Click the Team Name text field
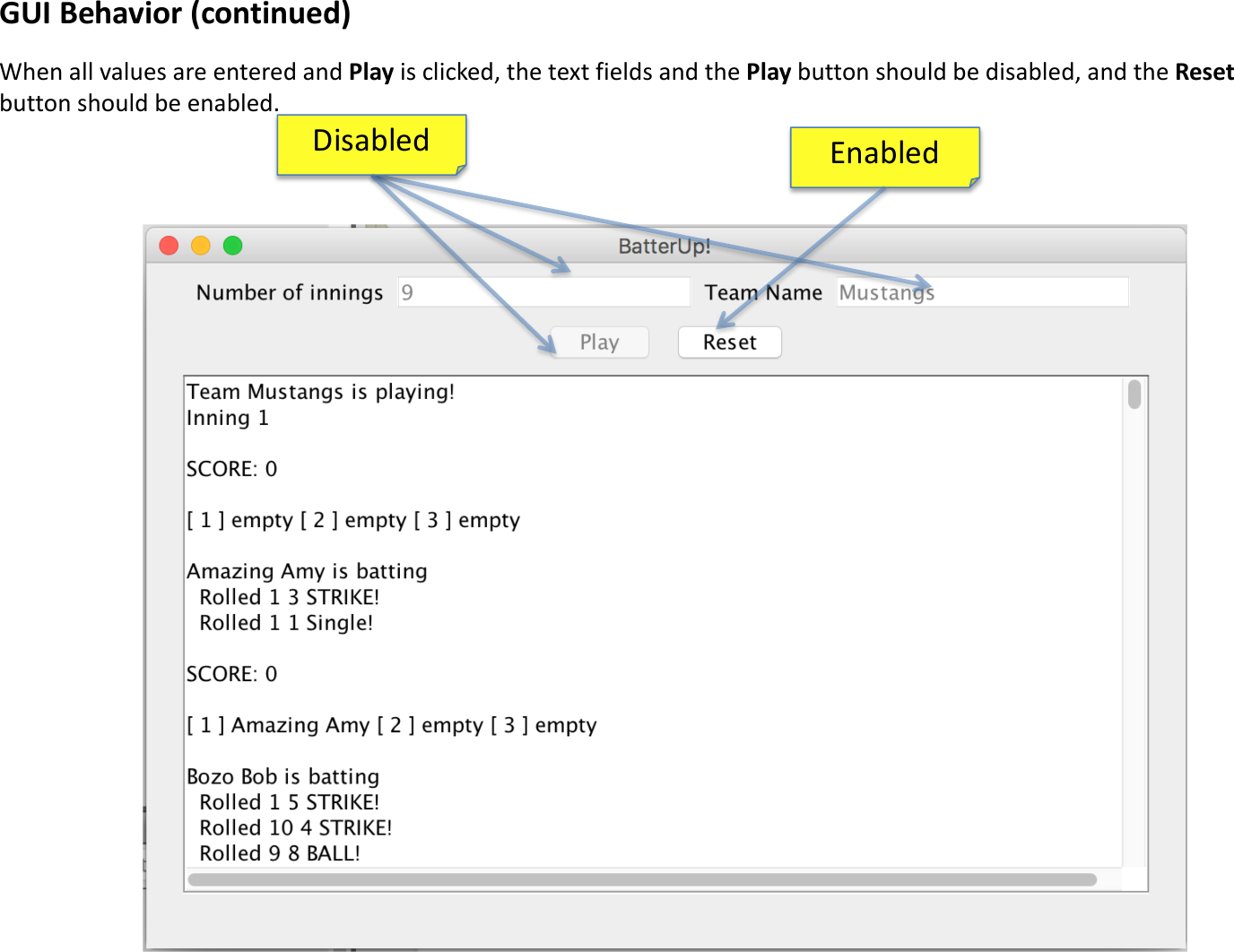Image resolution: width=1234 pixels, height=952 pixels. click(982, 292)
